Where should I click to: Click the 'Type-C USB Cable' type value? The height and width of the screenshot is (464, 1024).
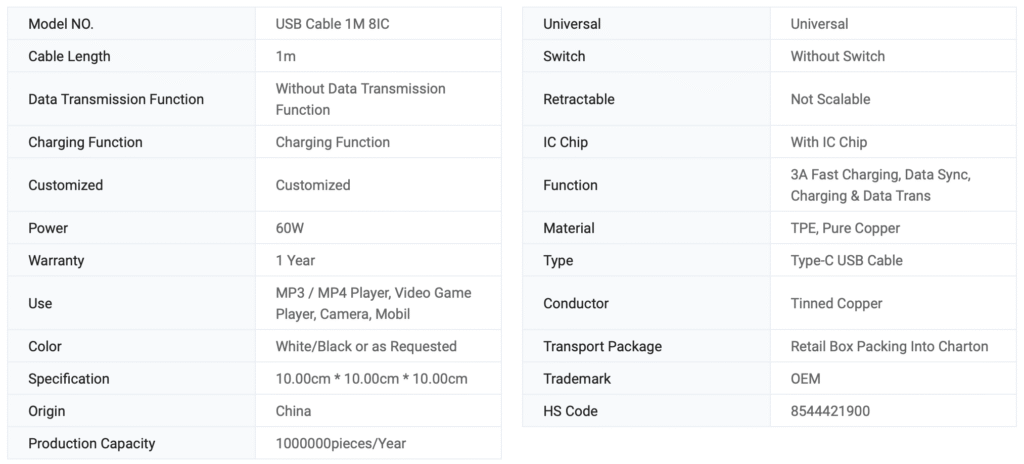[x=846, y=260]
